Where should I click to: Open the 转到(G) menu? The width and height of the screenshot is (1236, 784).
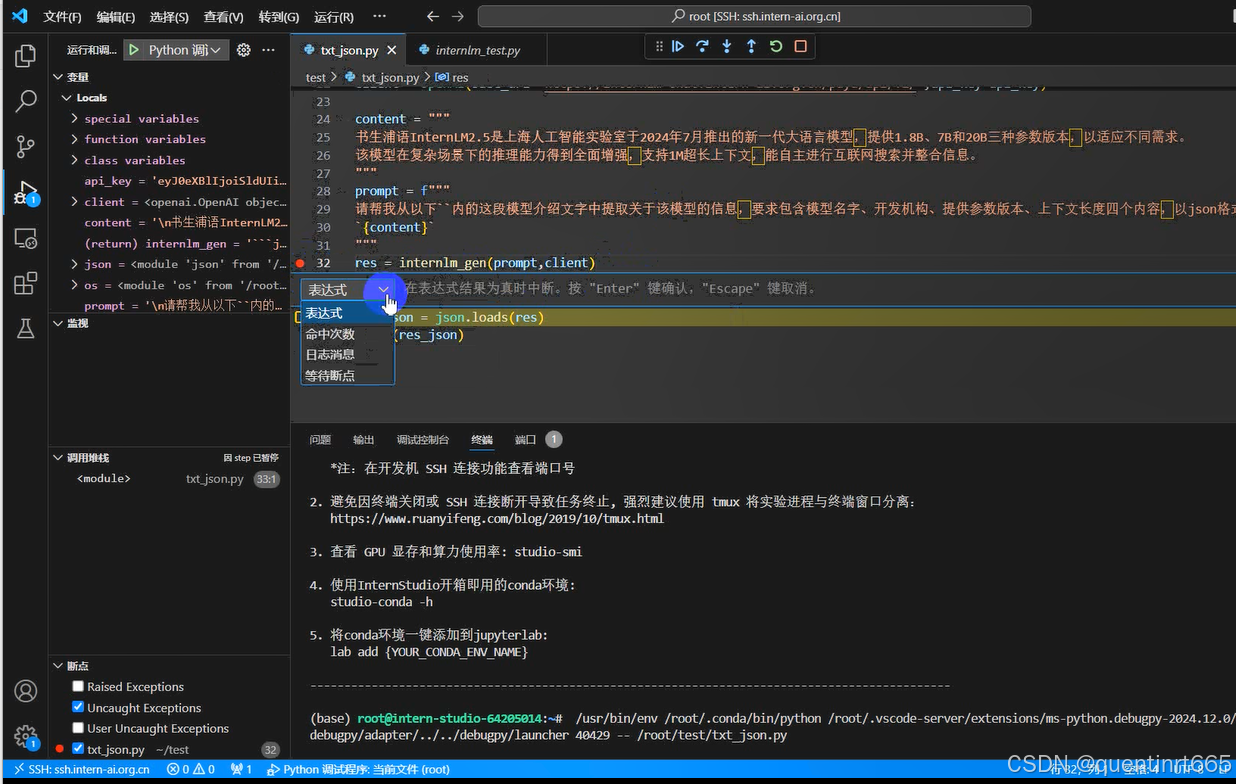point(279,17)
